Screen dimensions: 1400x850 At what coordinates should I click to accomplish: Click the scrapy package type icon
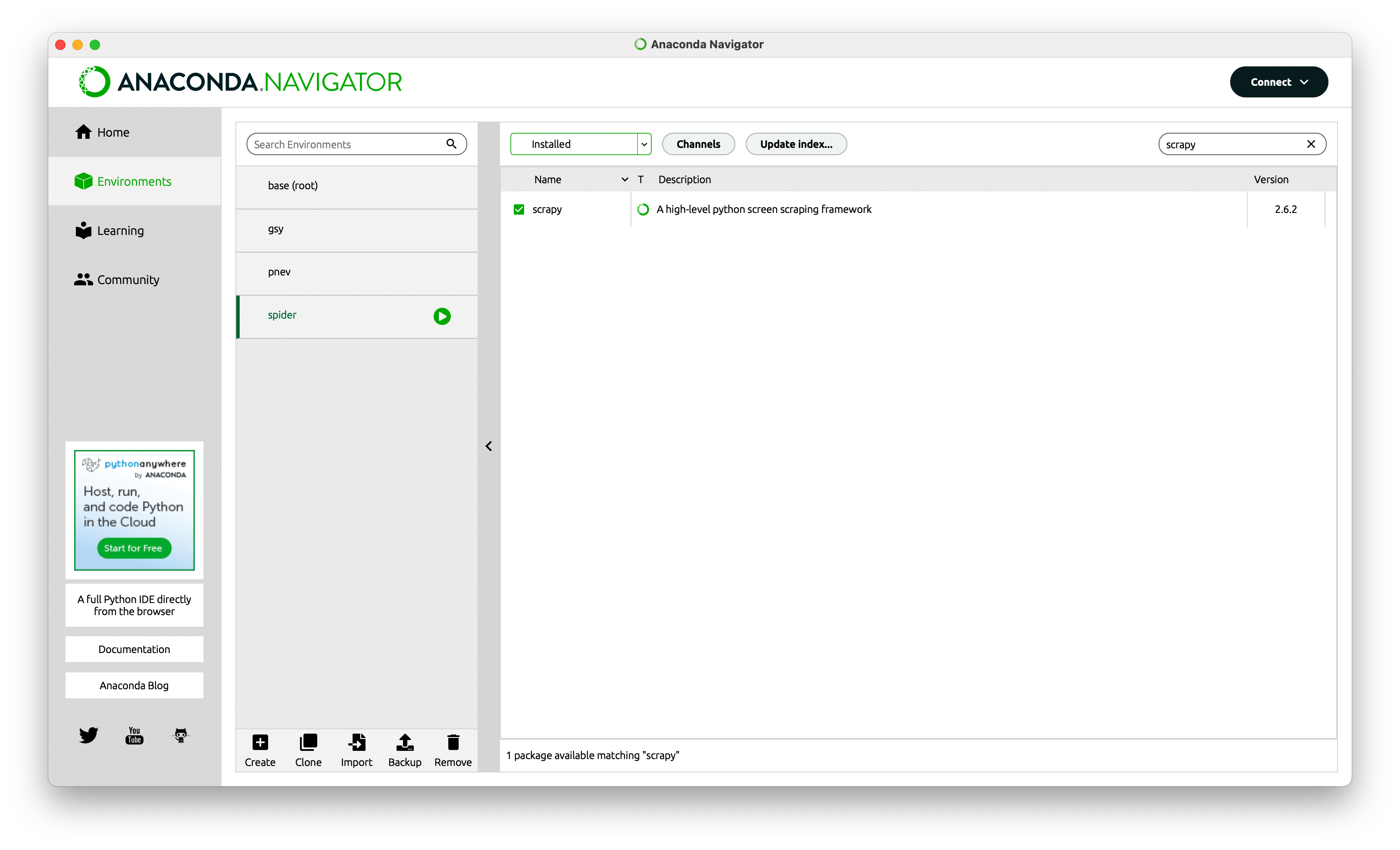click(643, 209)
